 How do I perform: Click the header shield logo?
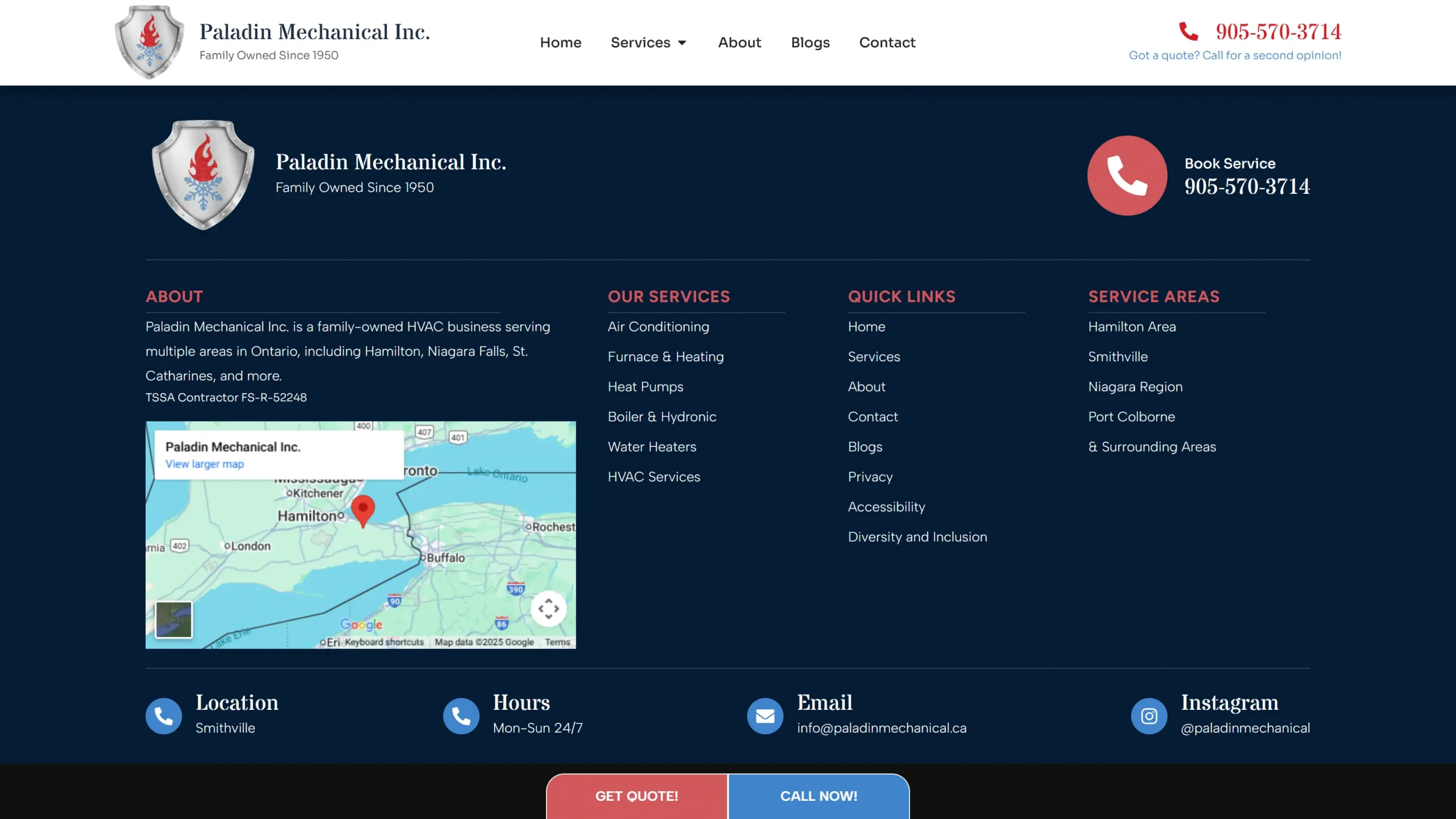pyautogui.click(x=150, y=43)
